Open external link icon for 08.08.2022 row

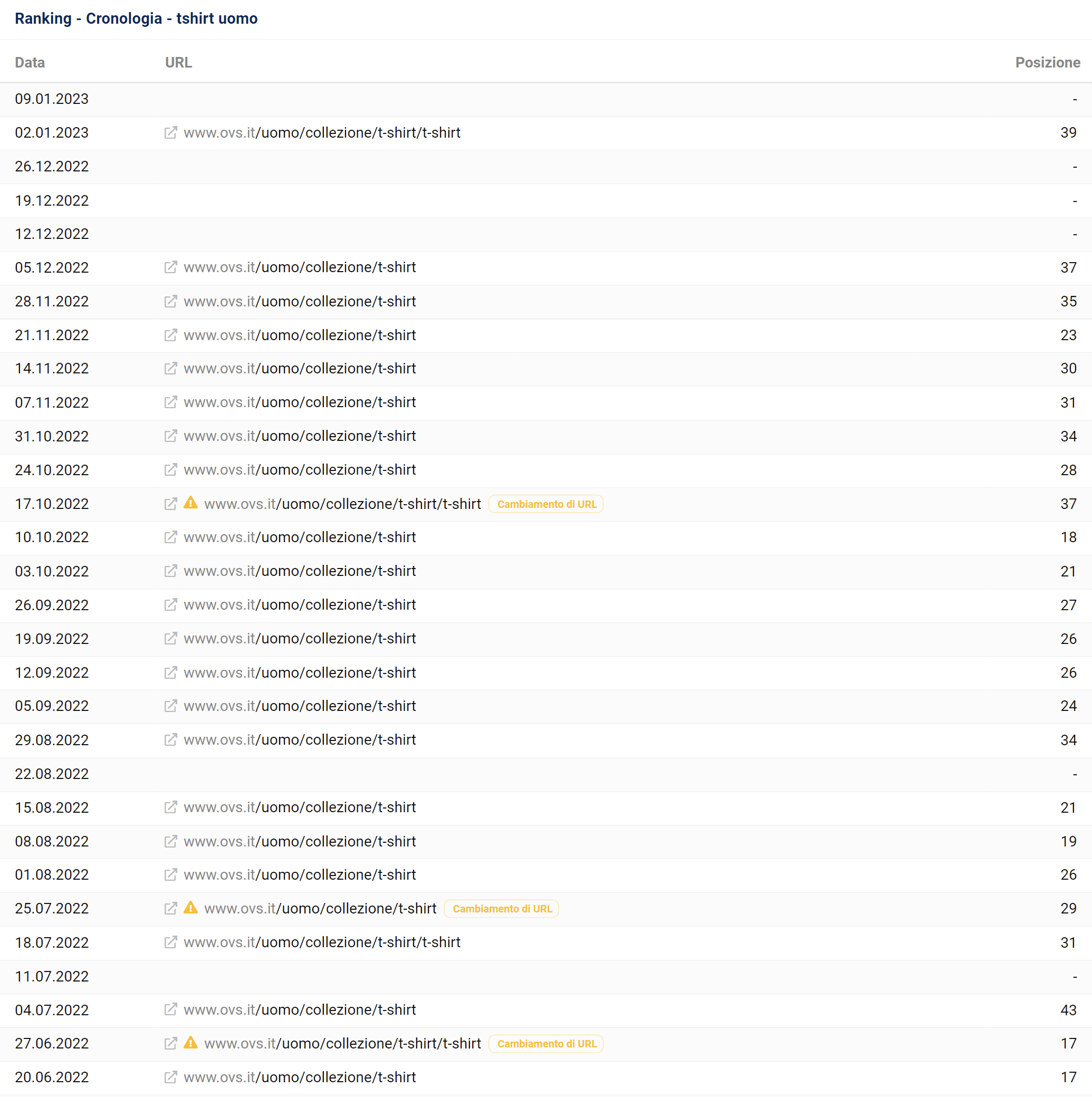click(170, 841)
